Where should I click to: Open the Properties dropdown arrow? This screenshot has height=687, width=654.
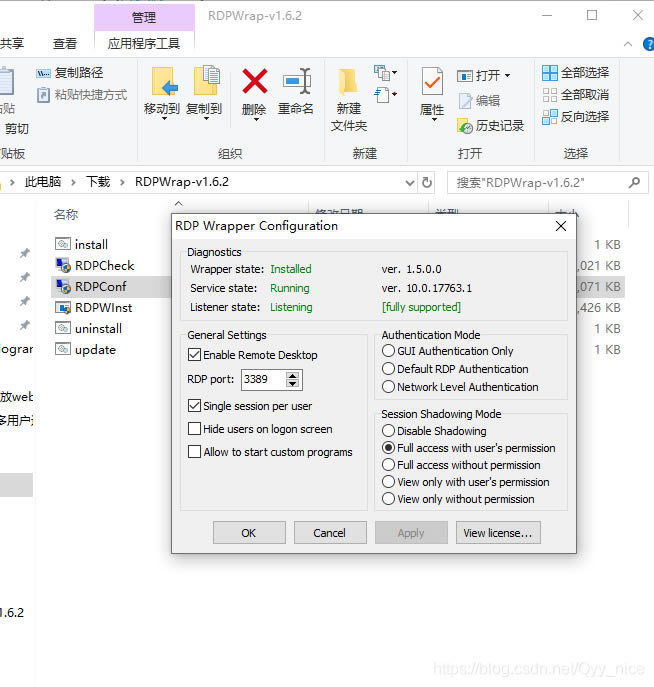[435, 120]
